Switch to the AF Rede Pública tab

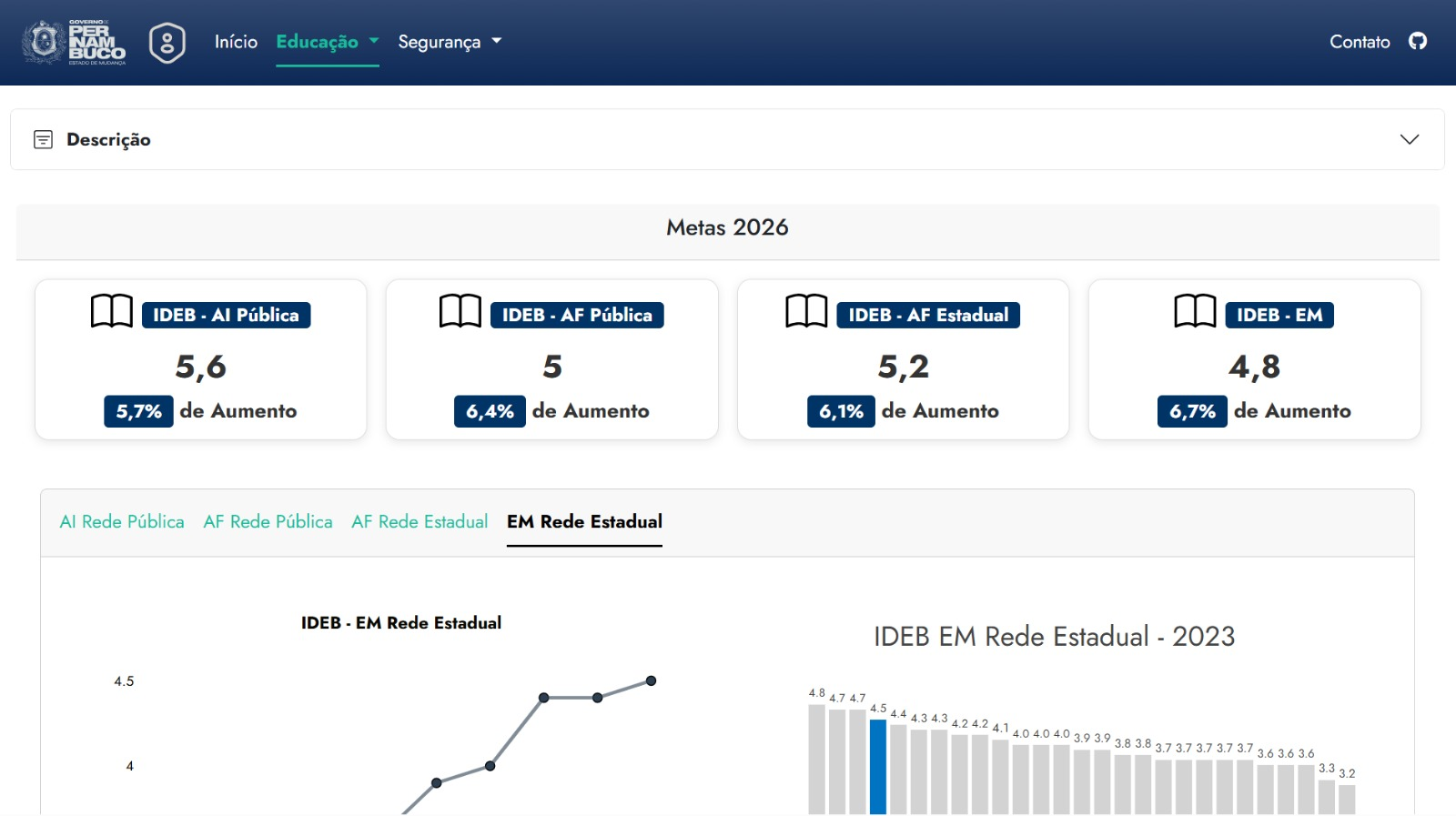click(x=268, y=521)
